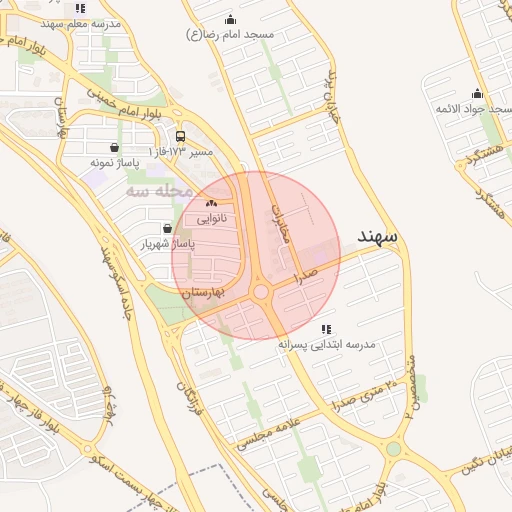Click the بلوار امام خمینی road label

[x=124, y=104]
